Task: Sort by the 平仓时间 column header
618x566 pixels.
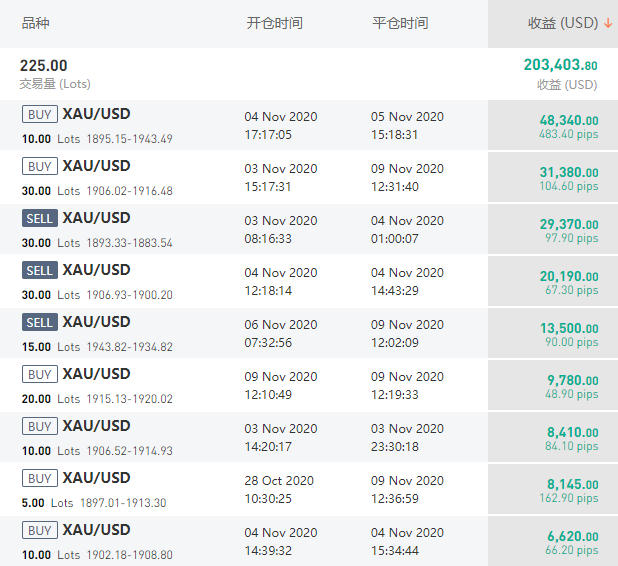Action: coord(400,23)
